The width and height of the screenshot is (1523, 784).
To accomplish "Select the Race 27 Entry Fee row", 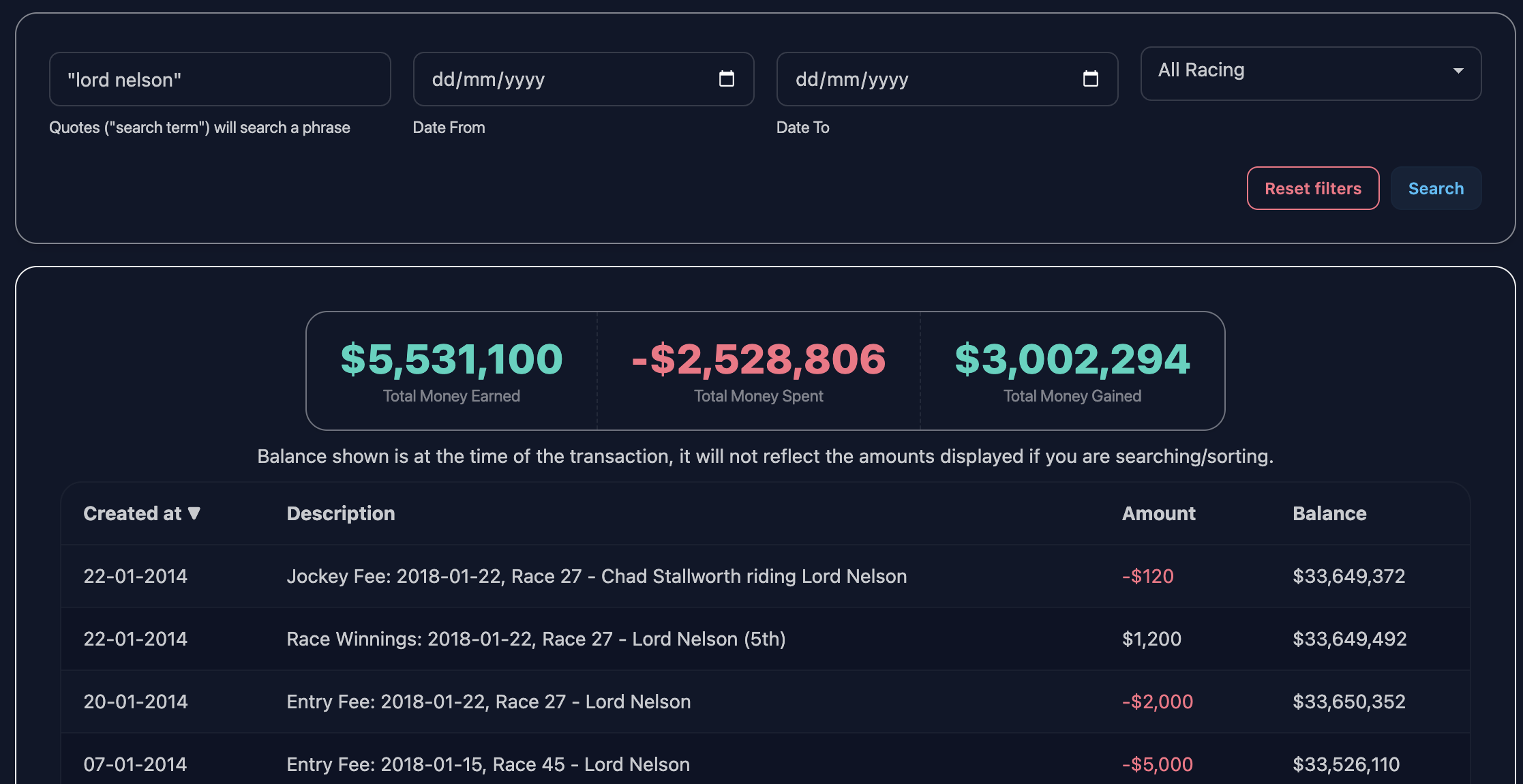I will pos(488,702).
